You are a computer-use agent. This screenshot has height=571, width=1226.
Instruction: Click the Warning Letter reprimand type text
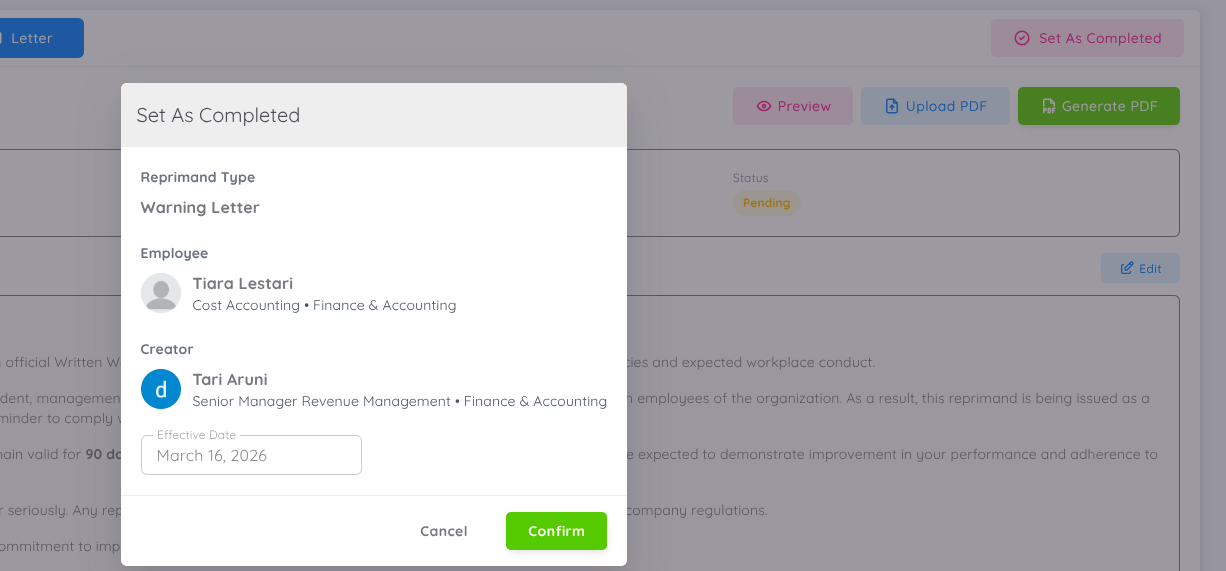click(x=200, y=208)
